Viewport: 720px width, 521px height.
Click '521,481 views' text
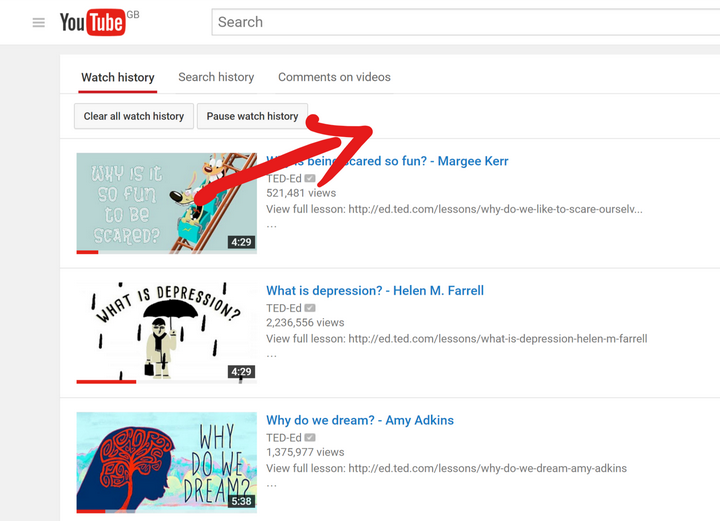[x=301, y=193]
